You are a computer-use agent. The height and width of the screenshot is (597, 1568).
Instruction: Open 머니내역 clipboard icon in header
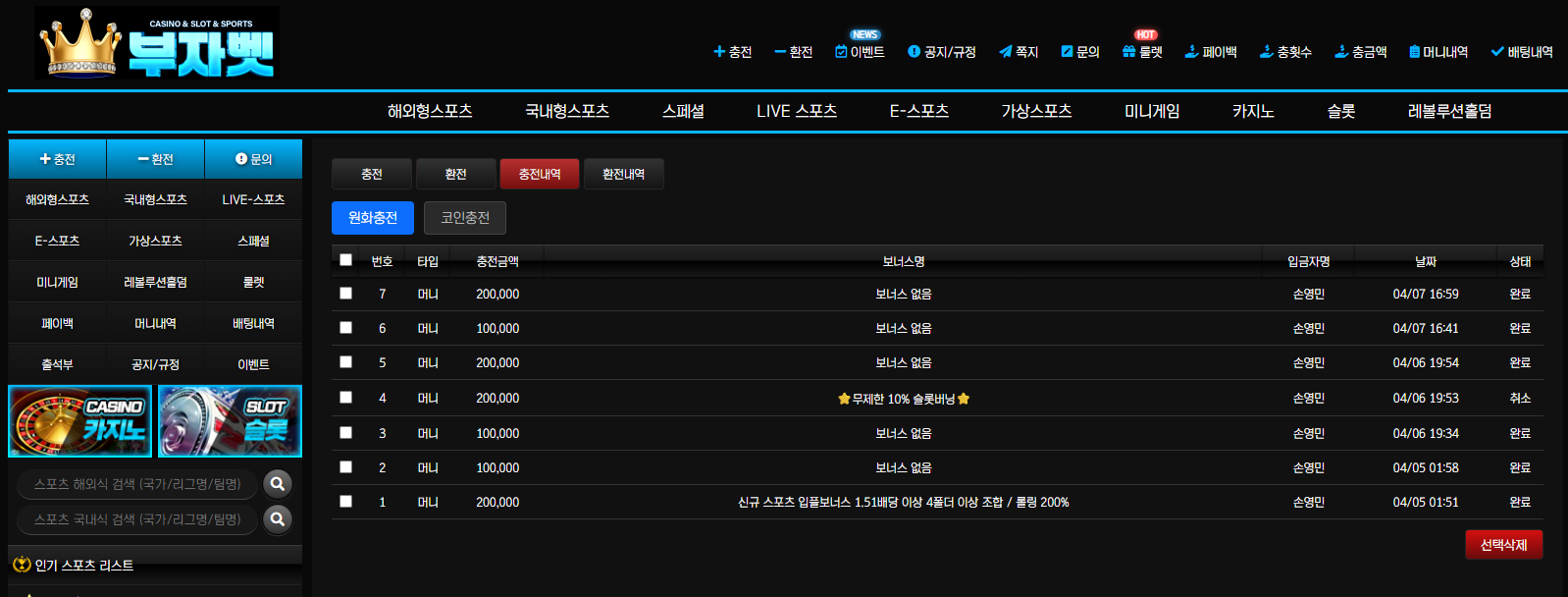(1414, 52)
